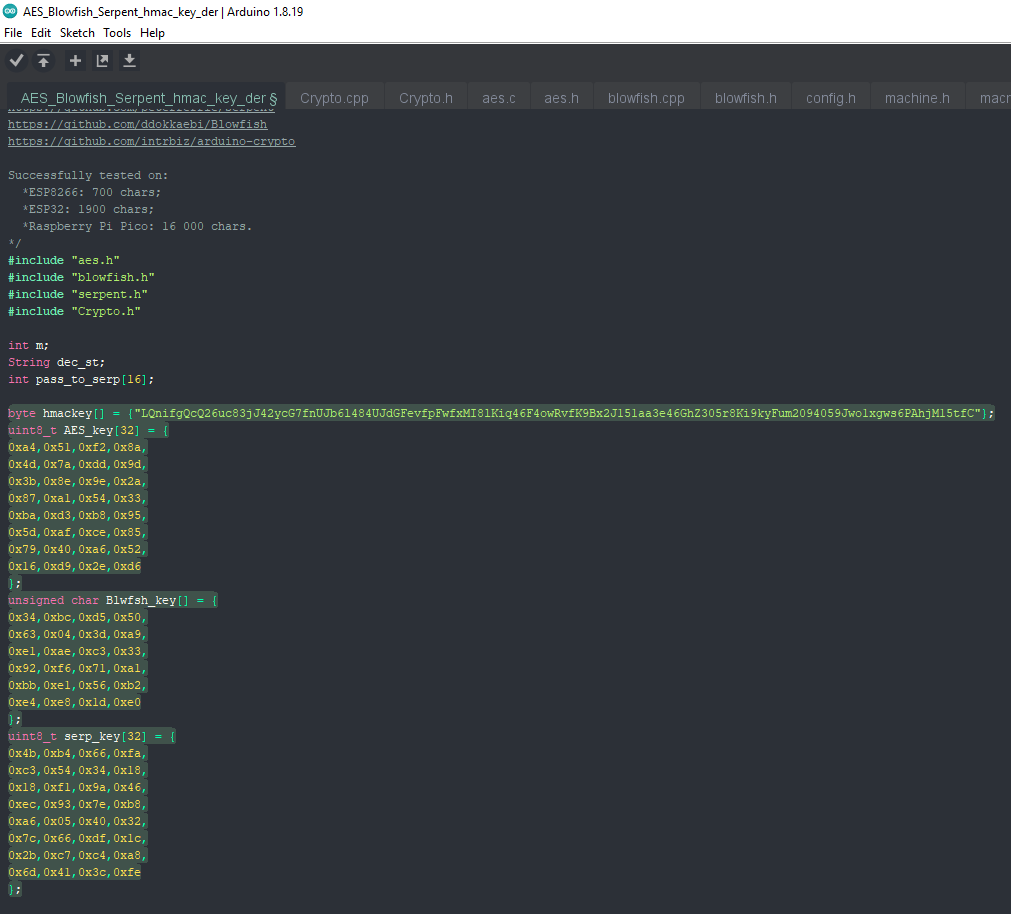Screen dimensions: 1011x914
Task: Click the Serpent key row starting 0x7c
Action: pos(77,839)
